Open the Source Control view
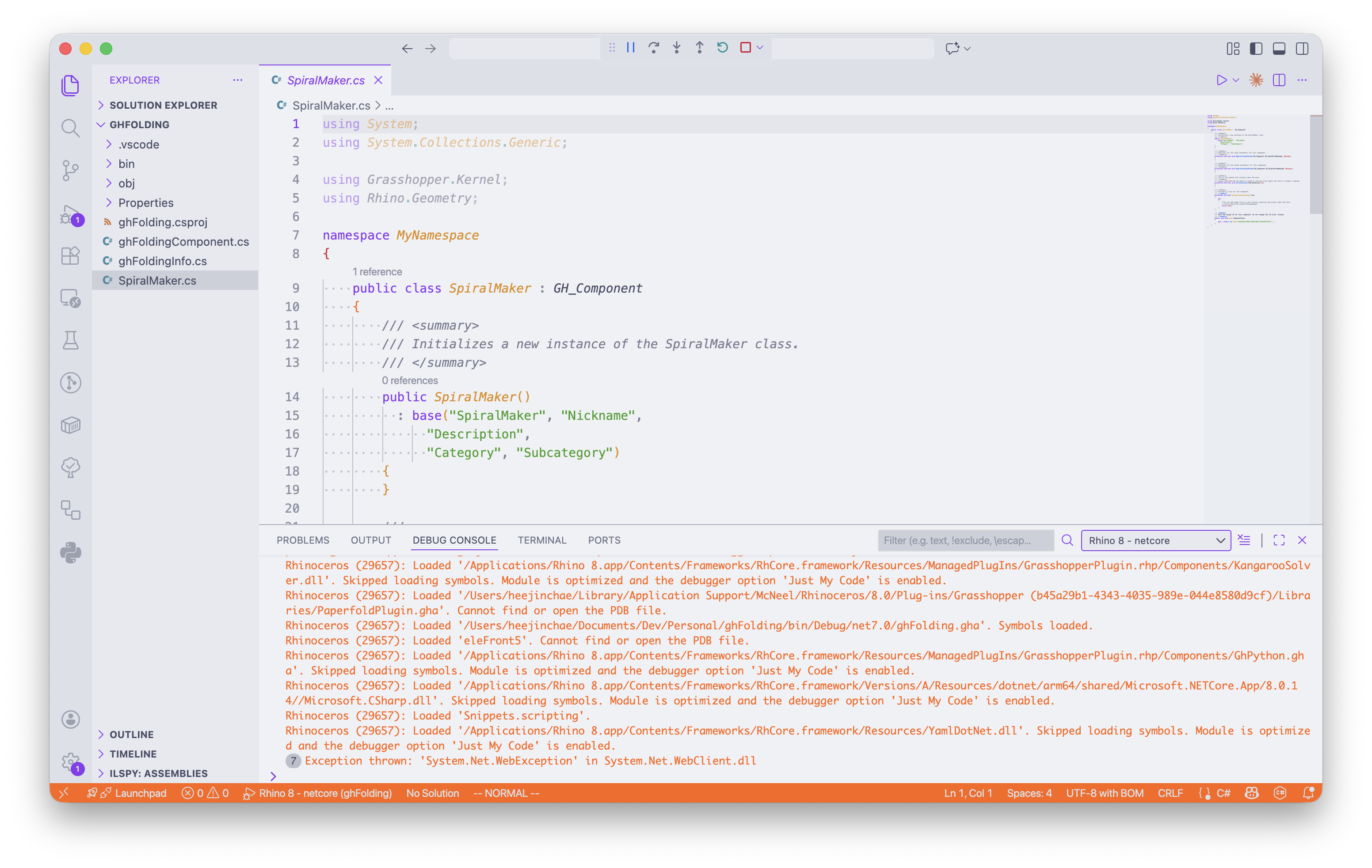The width and height of the screenshot is (1372, 868). point(70,170)
